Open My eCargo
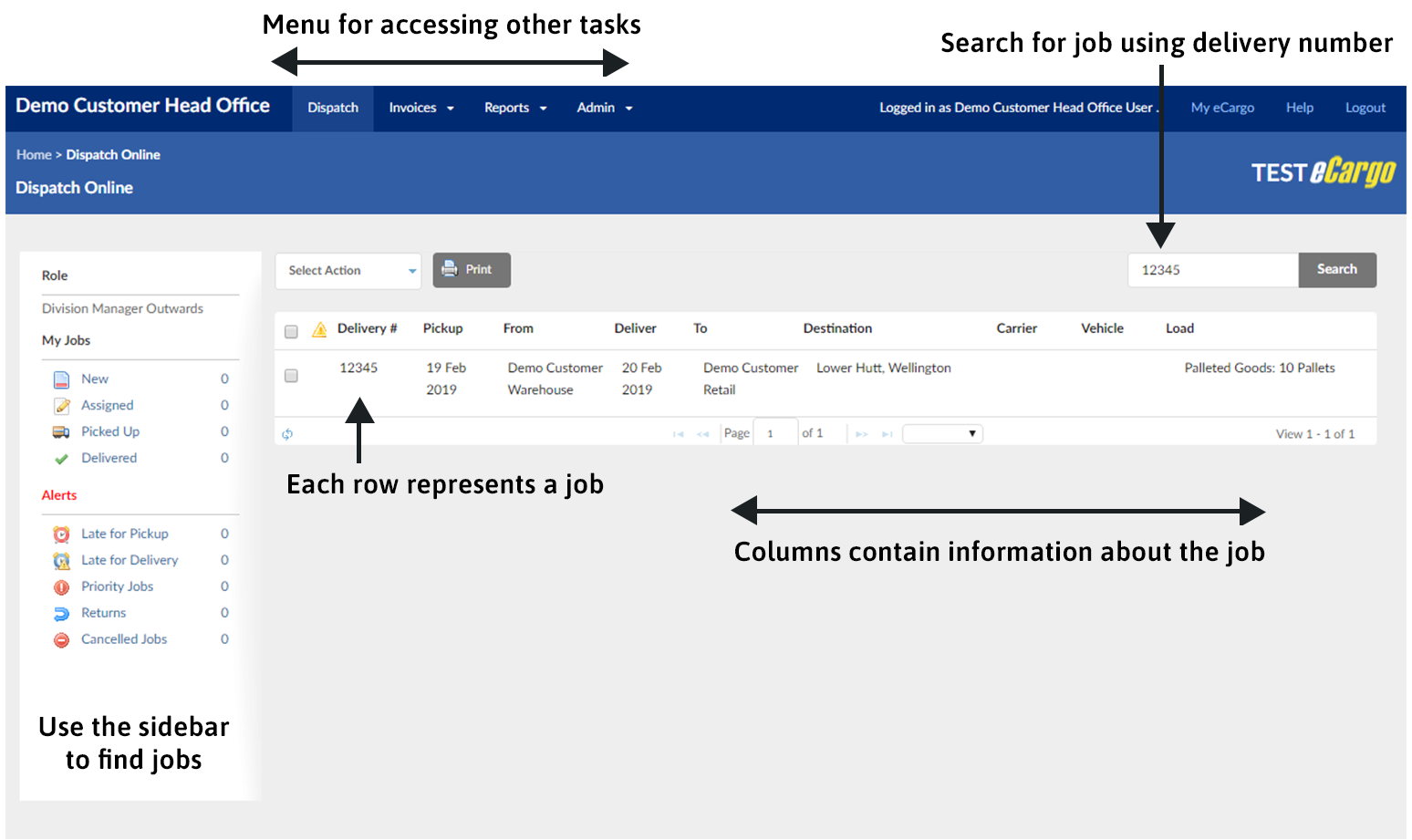The width and height of the screenshot is (1412, 840). click(x=1222, y=108)
